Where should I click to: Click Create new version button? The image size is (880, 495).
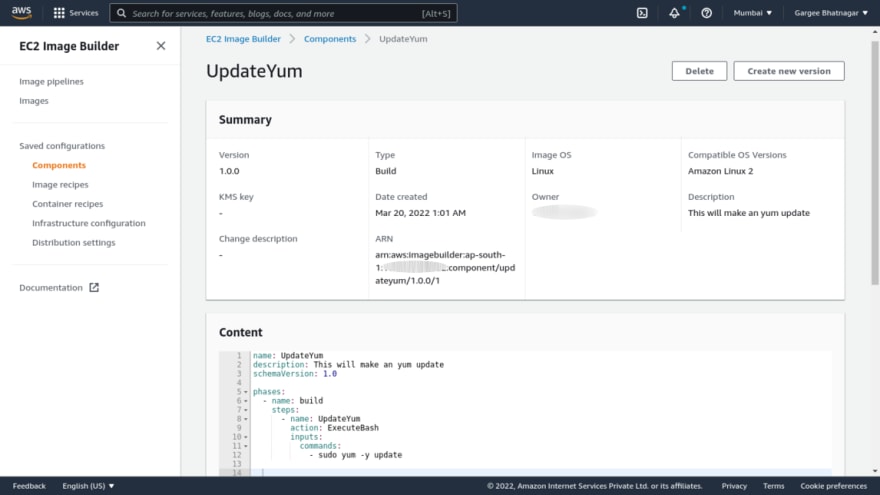(x=789, y=71)
